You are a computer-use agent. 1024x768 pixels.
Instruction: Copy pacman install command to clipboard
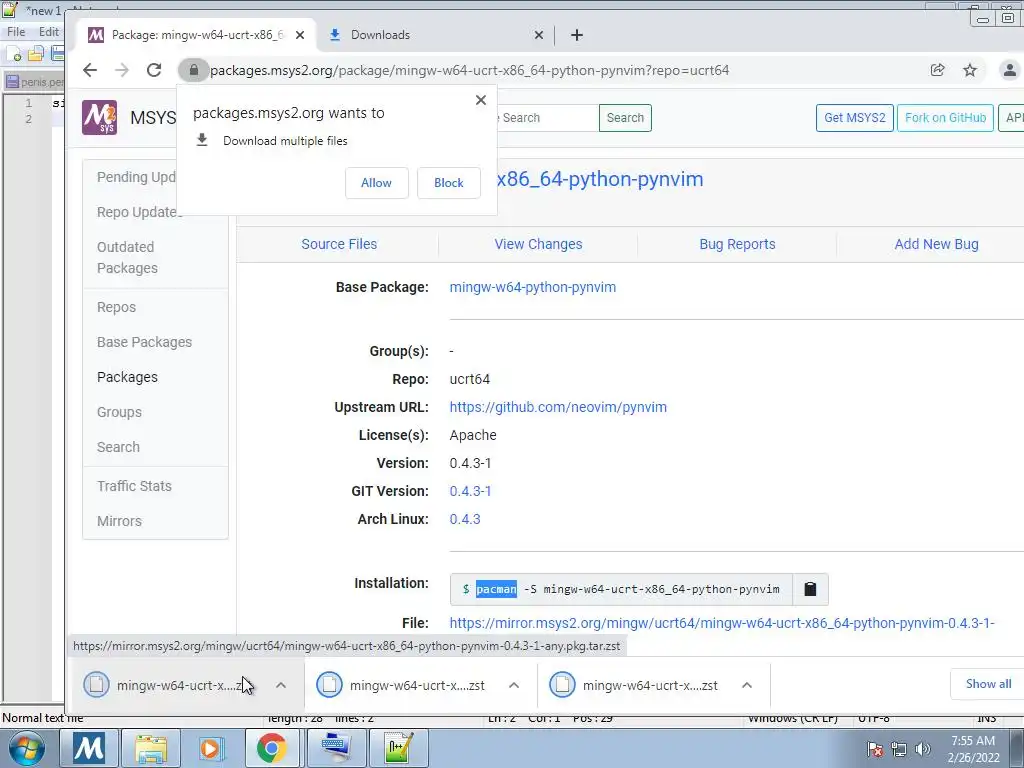(810, 589)
